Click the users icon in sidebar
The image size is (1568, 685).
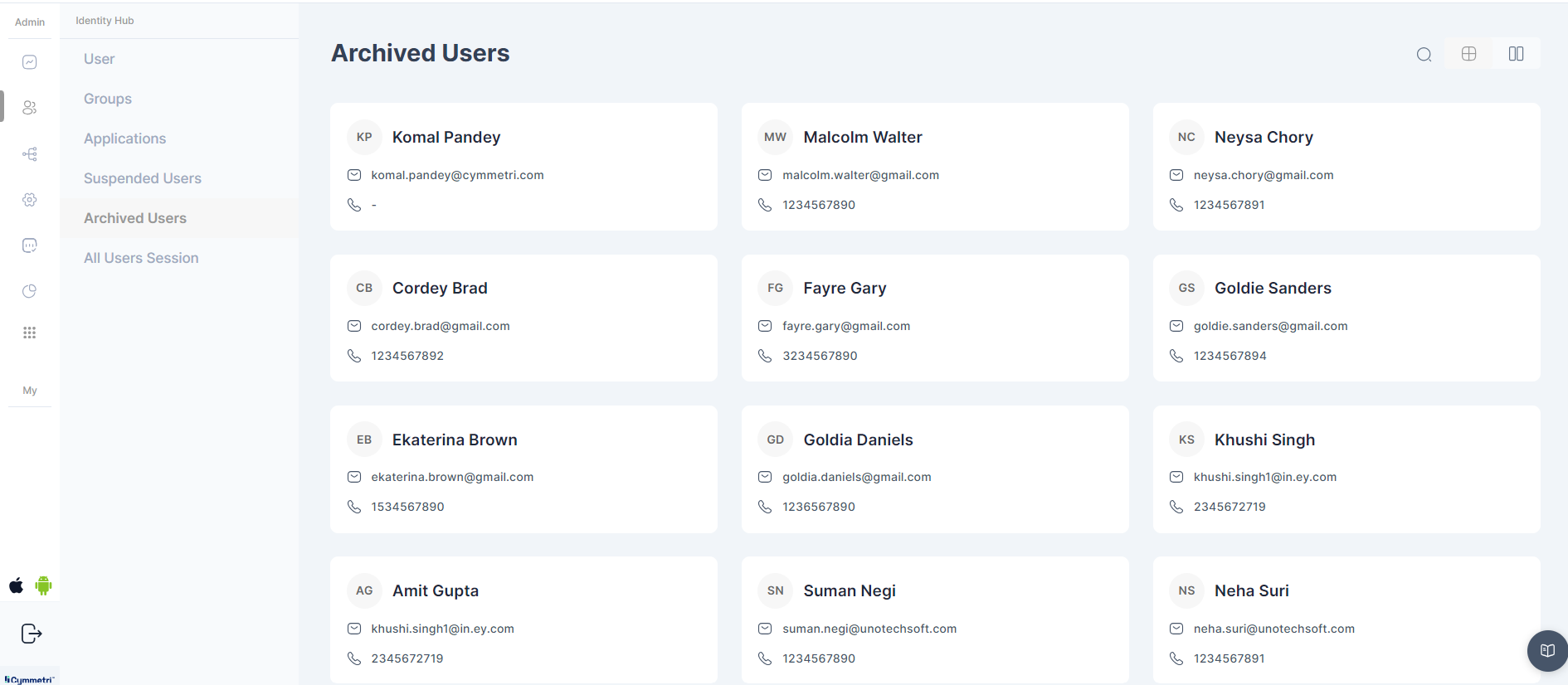point(30,108)
